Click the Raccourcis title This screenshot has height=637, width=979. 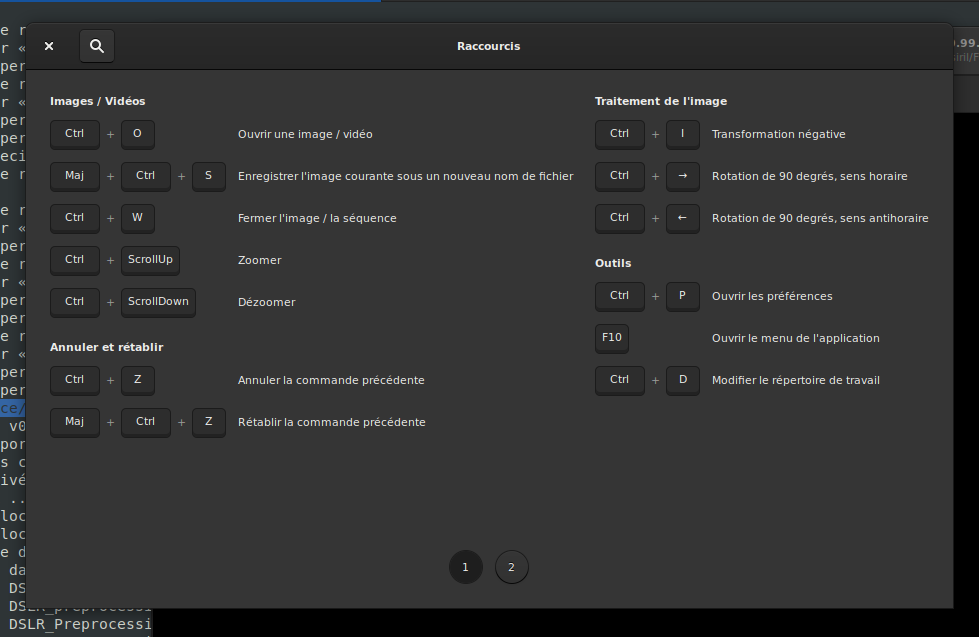click(x=488, y=46)
